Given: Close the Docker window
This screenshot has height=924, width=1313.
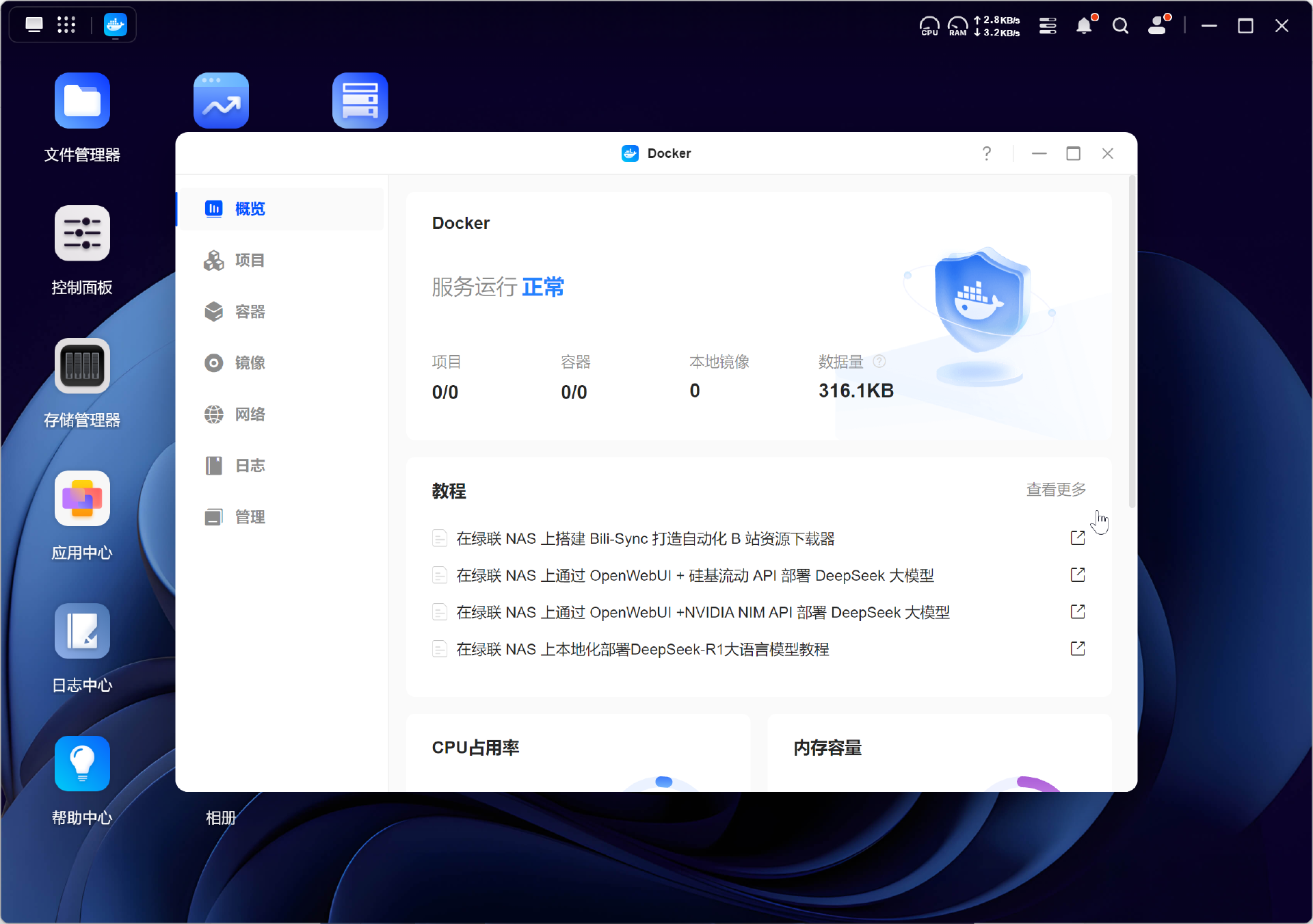Looking at the screenshot, I should (1108, 153).
